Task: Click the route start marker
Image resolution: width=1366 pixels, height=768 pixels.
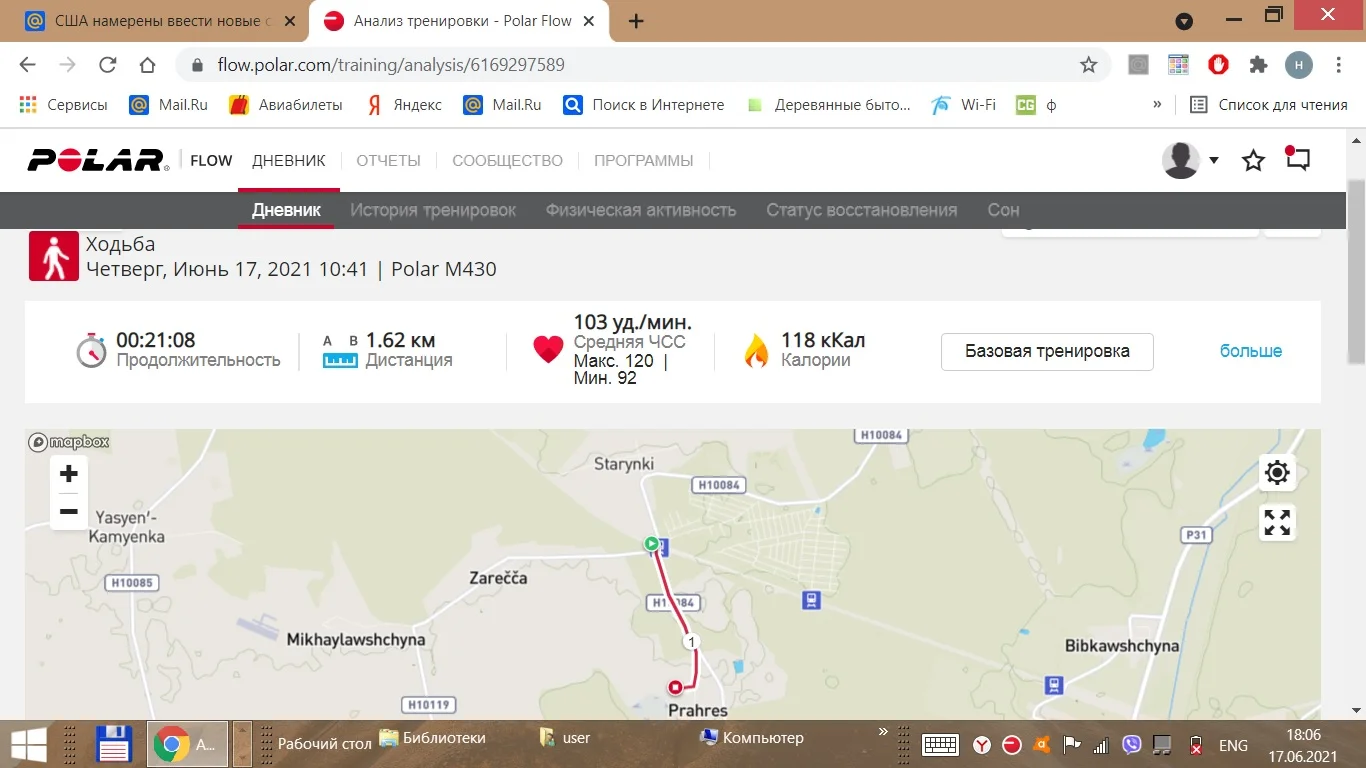Action: pyautogui.click(x=652, y=544)
